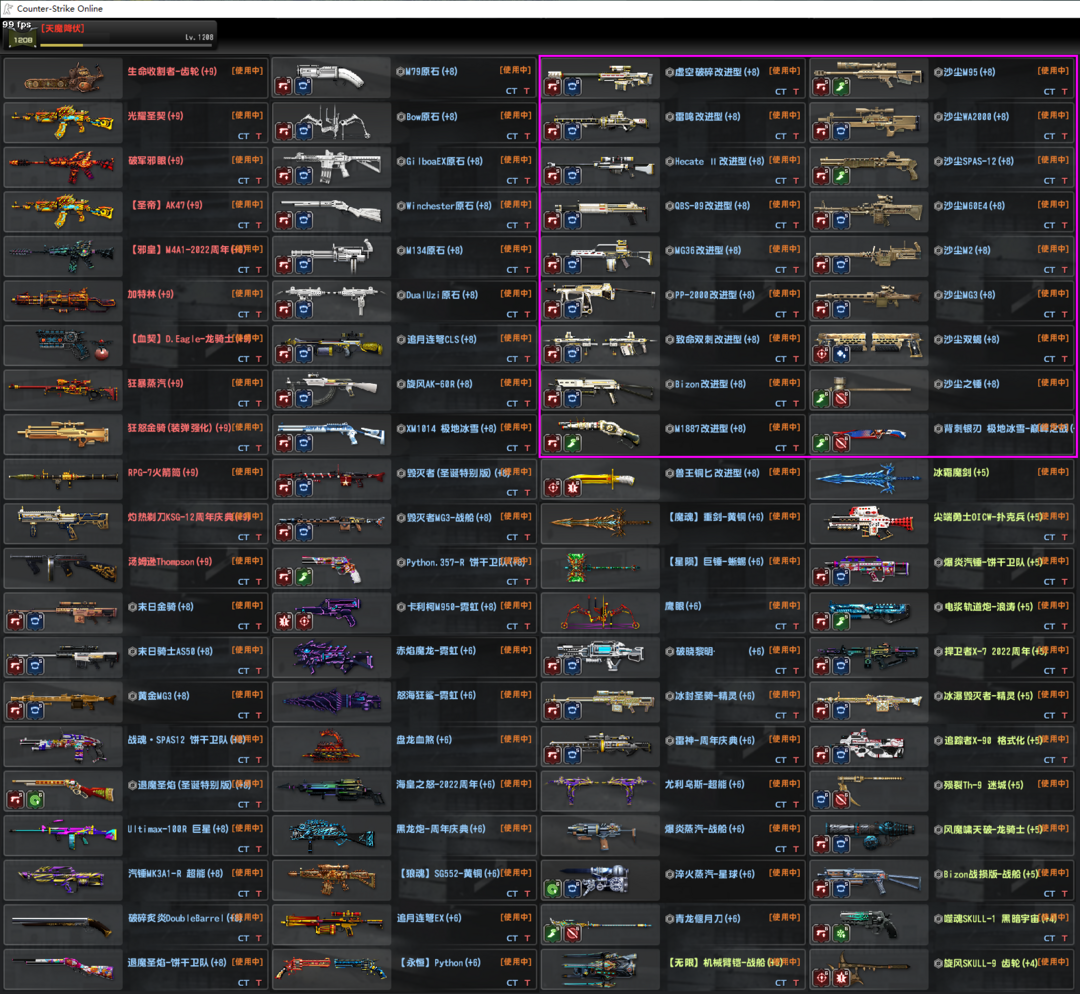Screen dimensions: 1080x994
Task: Choose the 尤利乌斯-超能 dual pistols image
Action: click(x=601, y=791)
